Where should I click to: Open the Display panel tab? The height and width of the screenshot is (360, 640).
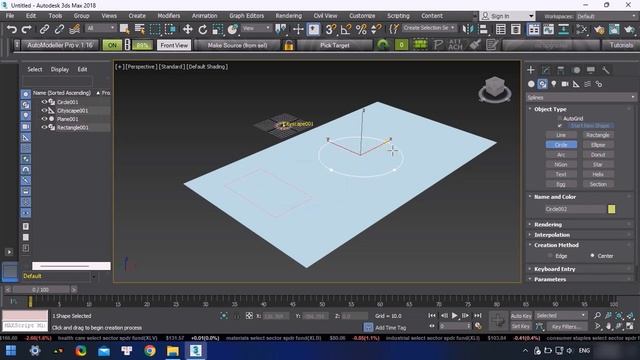pos(591,70)
